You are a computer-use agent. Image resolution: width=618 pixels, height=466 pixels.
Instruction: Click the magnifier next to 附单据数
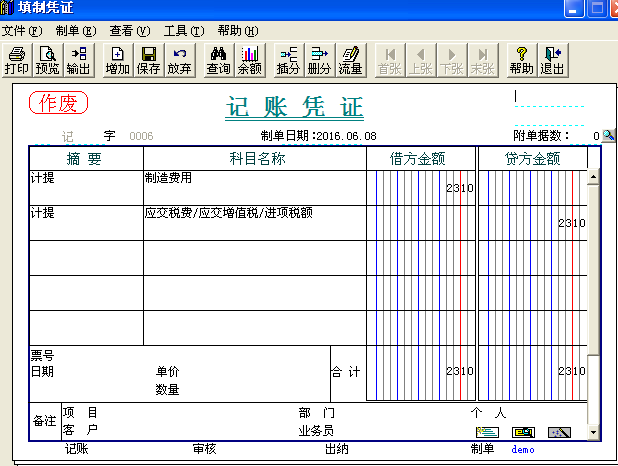click(608, 136)
